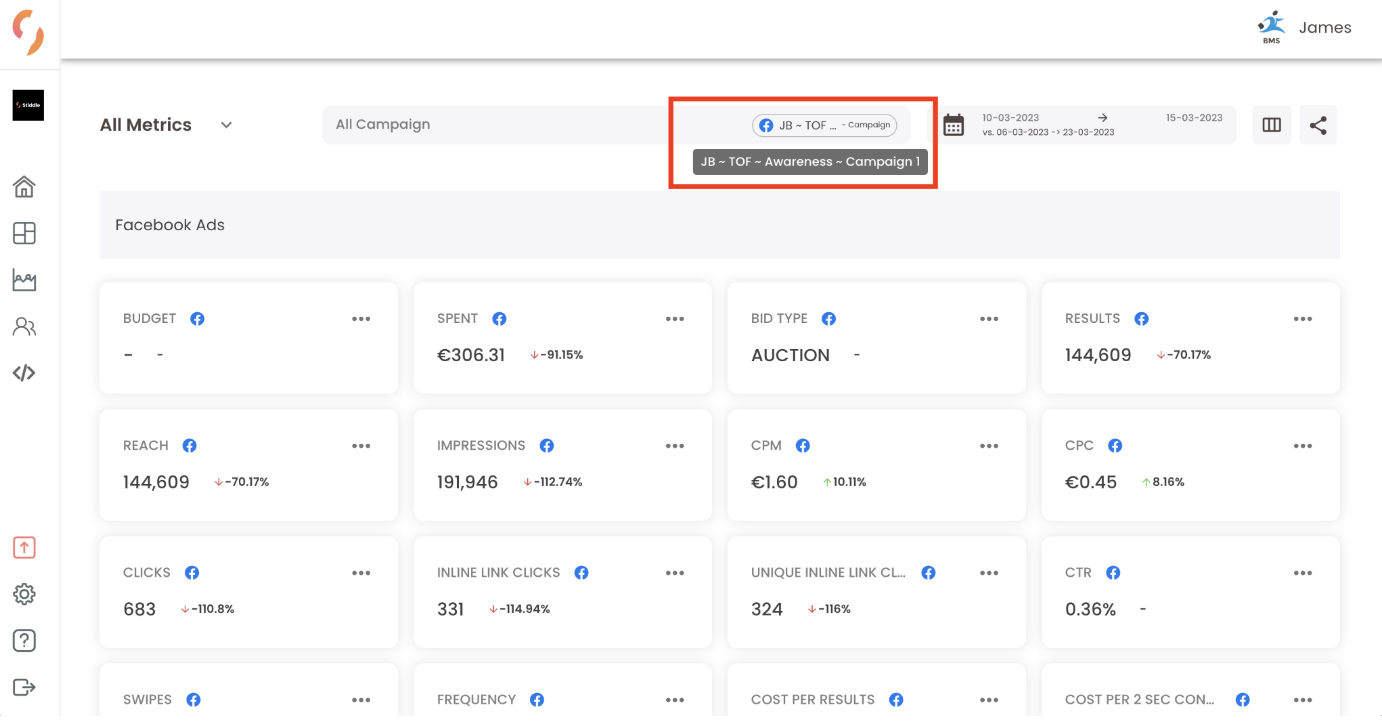The image size is (1382, 722).
Task: Click the 191,946 impressions value
Action: (467, 482)
